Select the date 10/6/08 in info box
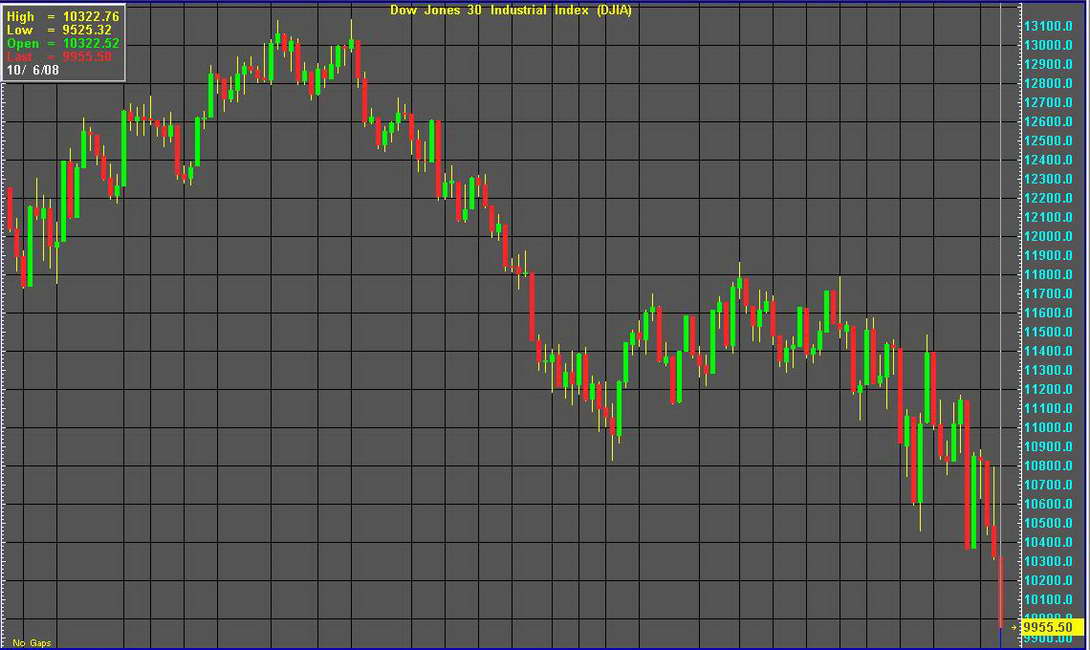The image size is (1090, 650). coord(32,71)
